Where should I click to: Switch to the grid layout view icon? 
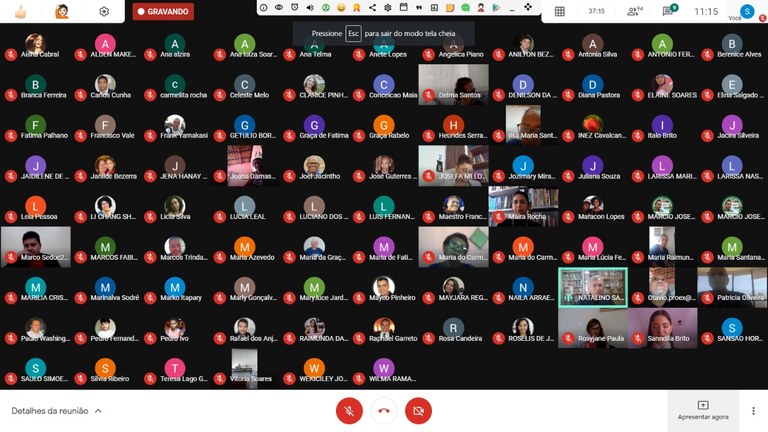pyautogui.click(x=559, y=11)
